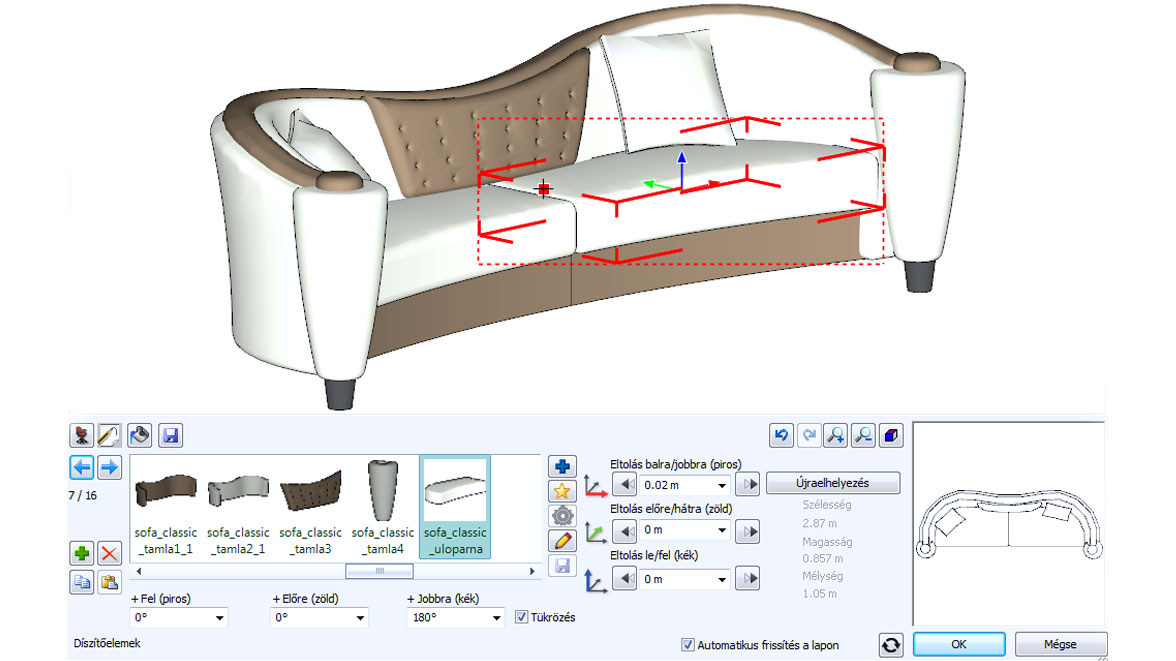The image size is (1176, 661).
Task: Click the pencil edit icon
Action: coord(562,540)
